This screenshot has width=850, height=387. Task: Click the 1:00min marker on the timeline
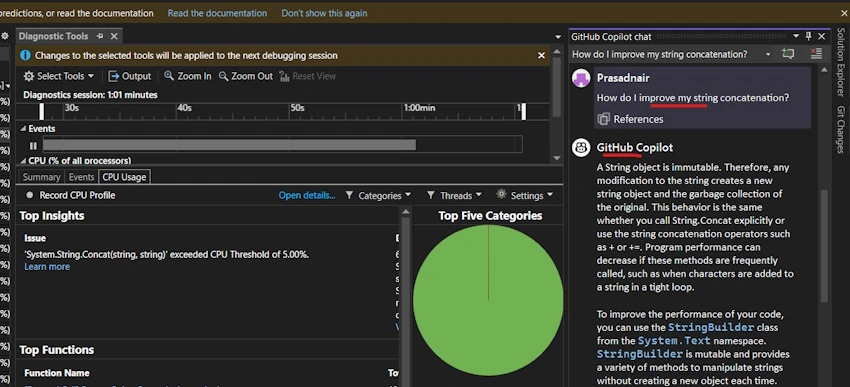coord(420,108)
